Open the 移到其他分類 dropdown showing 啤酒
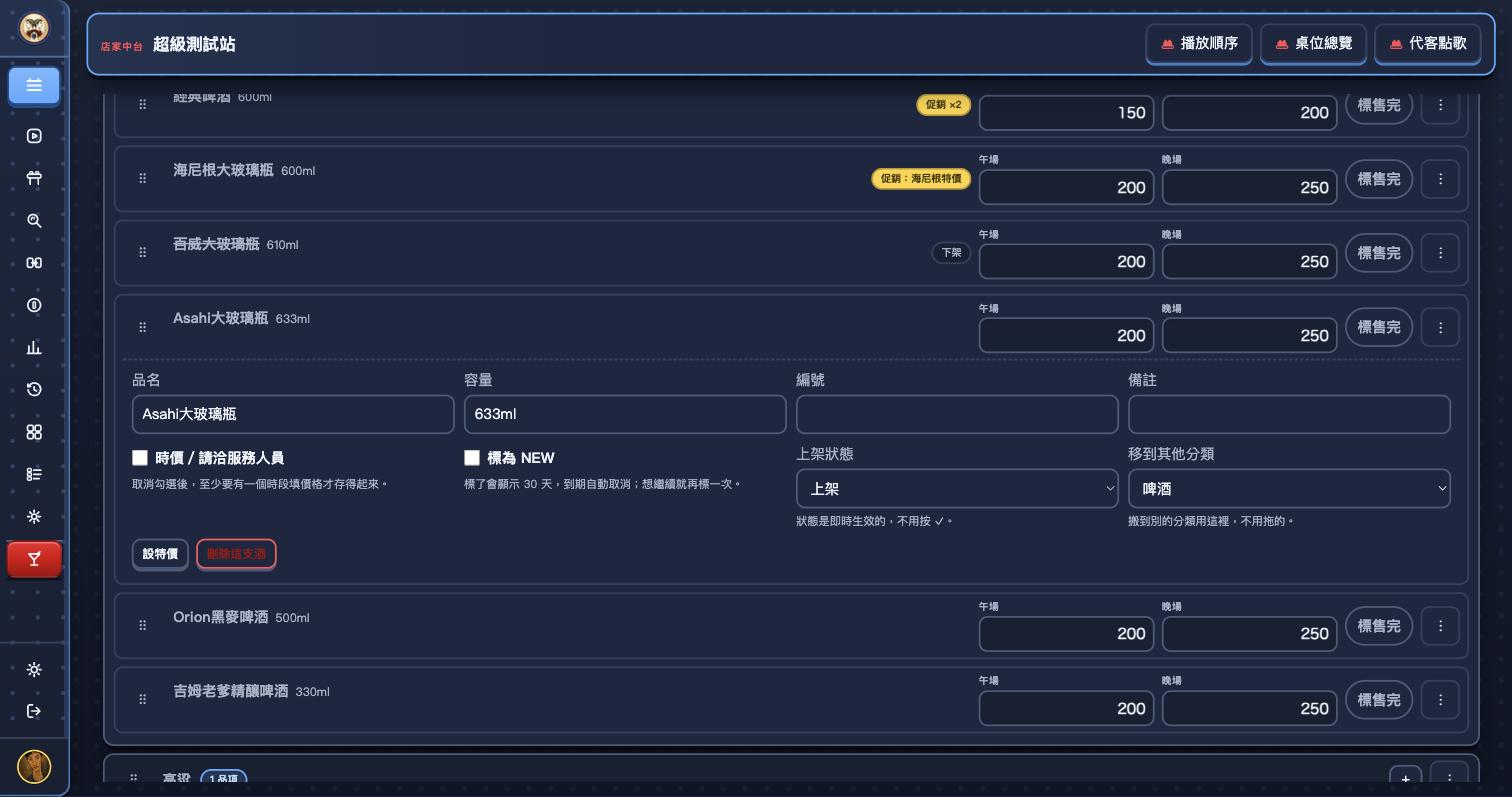 tap(1289, 489)
